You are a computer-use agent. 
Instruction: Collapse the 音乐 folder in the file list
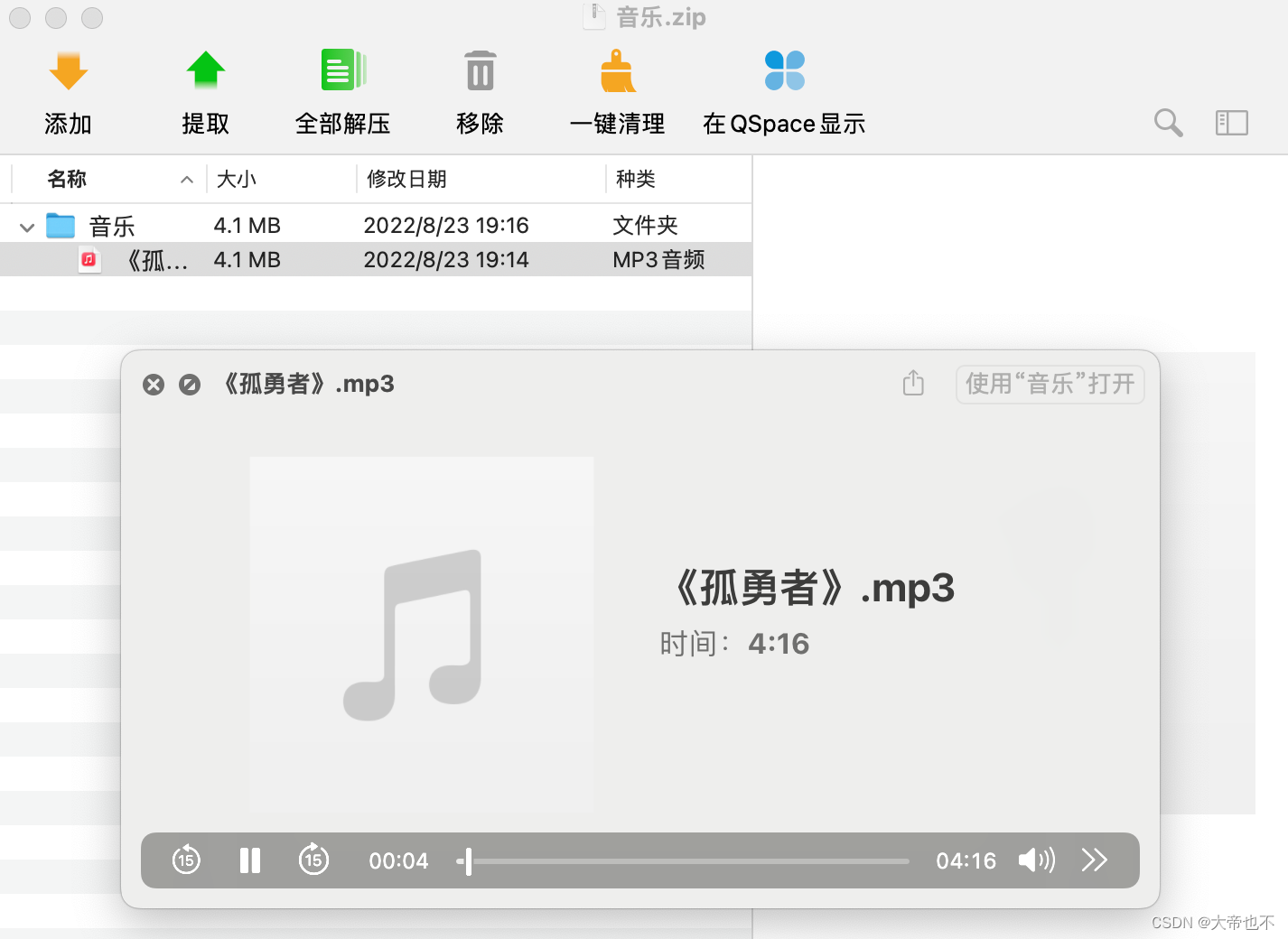pyautogui.click(x=26, y=226)
